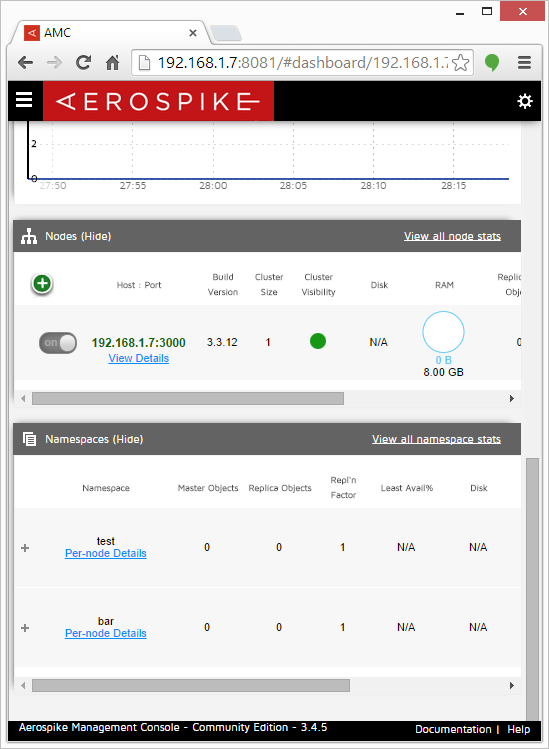
Task: Click the Namespaces panel list icon
Action: tap(29, 439)
